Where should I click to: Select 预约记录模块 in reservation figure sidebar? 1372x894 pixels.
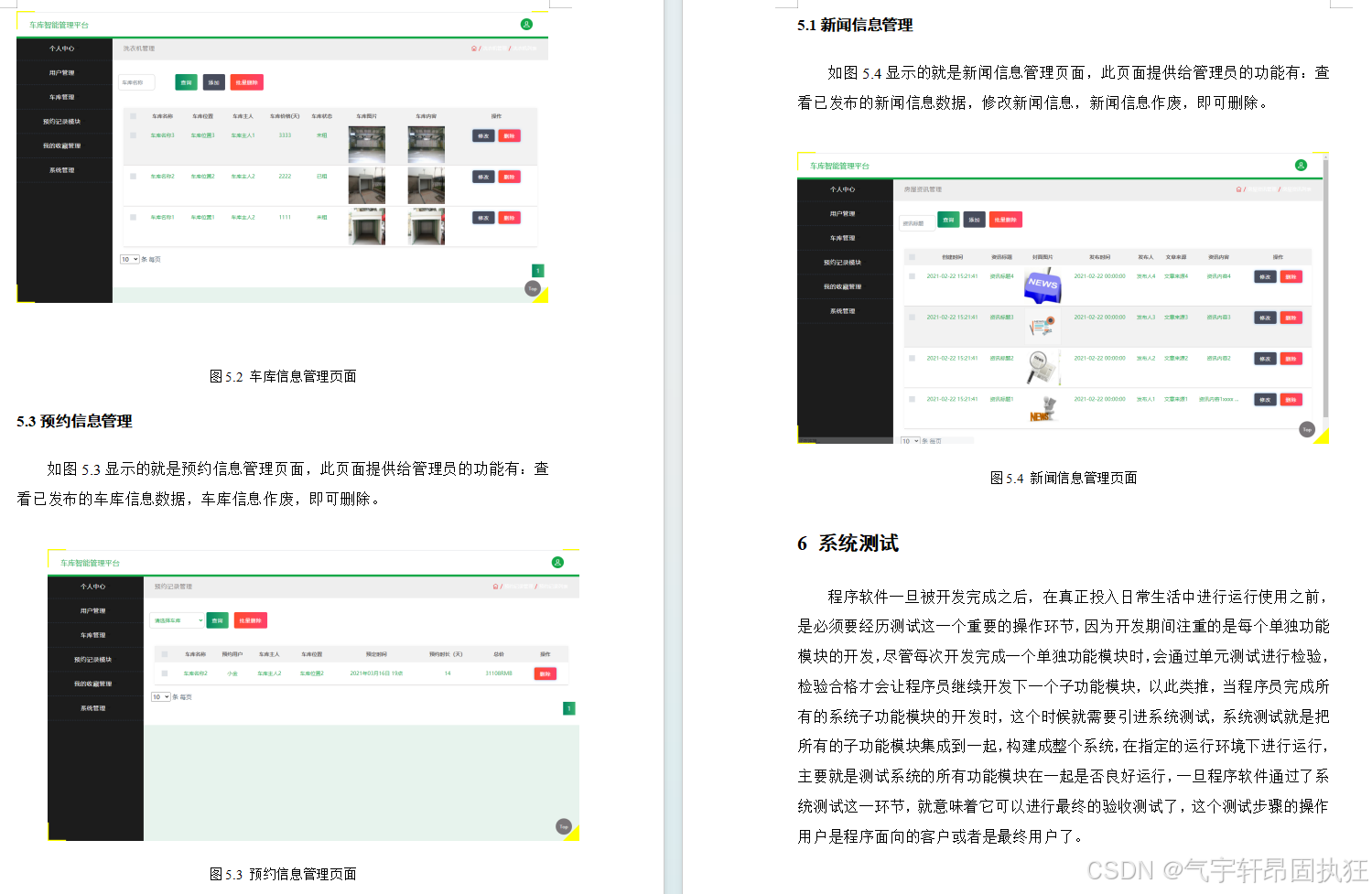click(x=93, y=660)
